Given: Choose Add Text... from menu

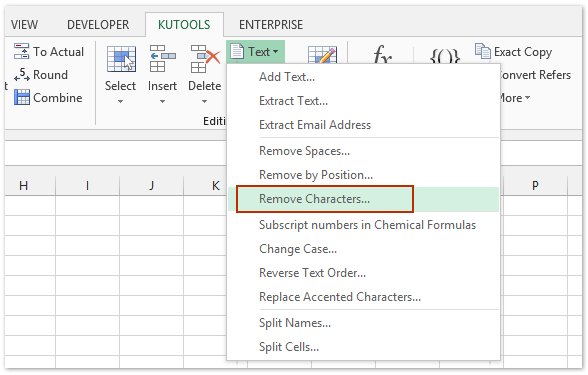Looking at the screenshot, I should [x=363, y=77].
